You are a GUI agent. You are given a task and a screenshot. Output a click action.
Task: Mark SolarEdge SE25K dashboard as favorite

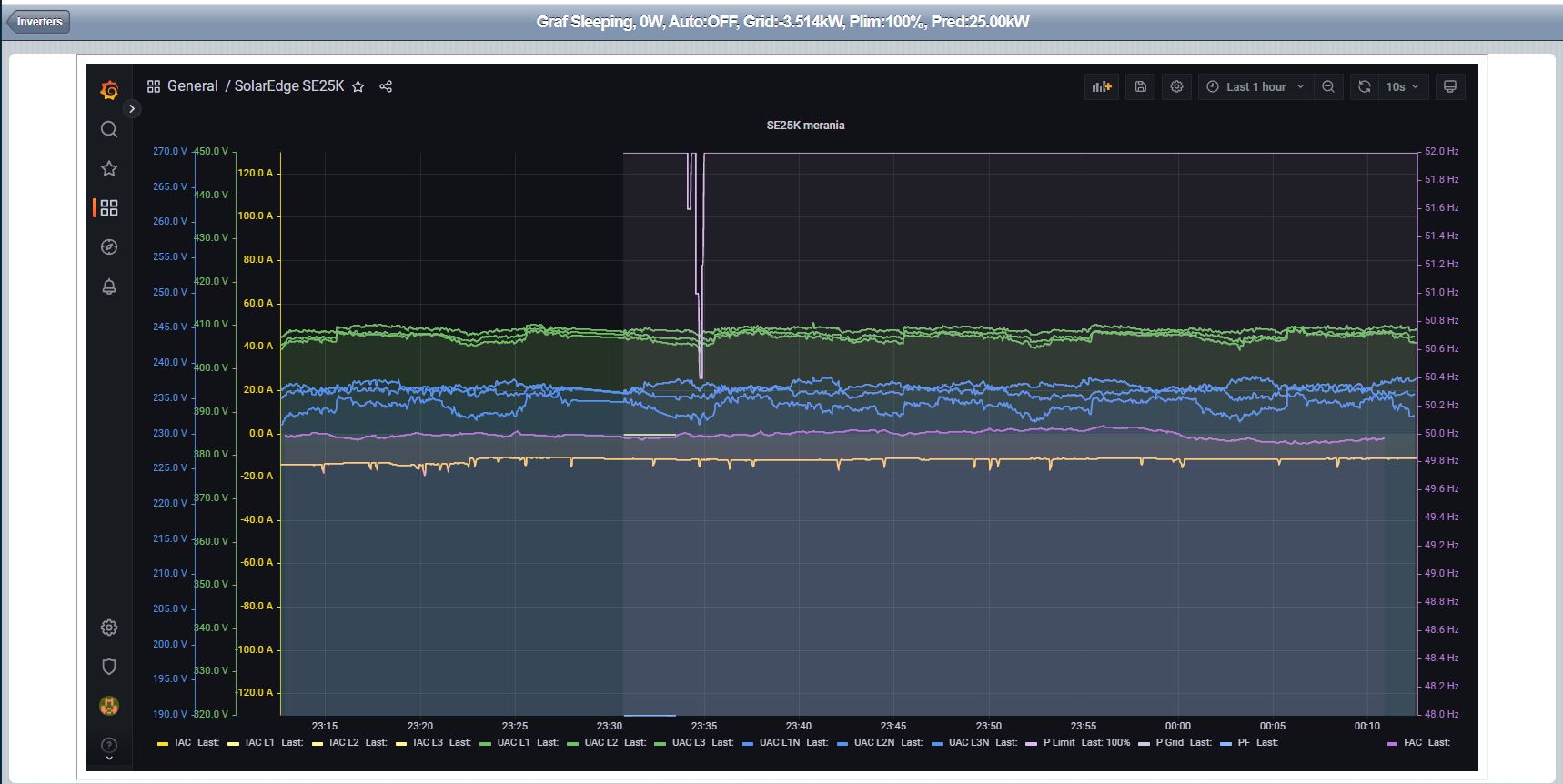[358, 86]
